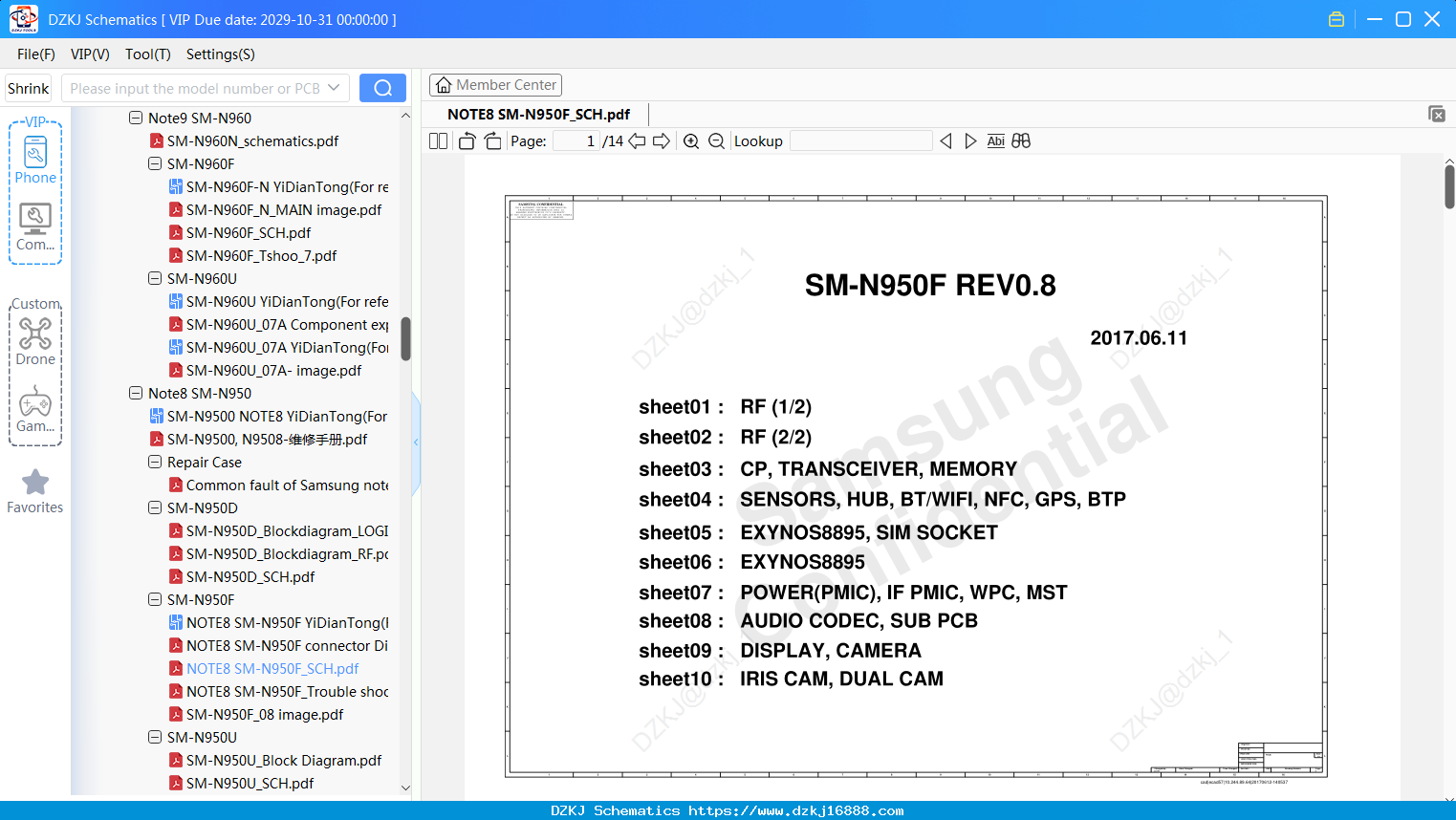Open SM-N960F-N YiDianTong file
Image resolution: width=1456 pixels, height=820 pixels.
(x=287, y=187)
